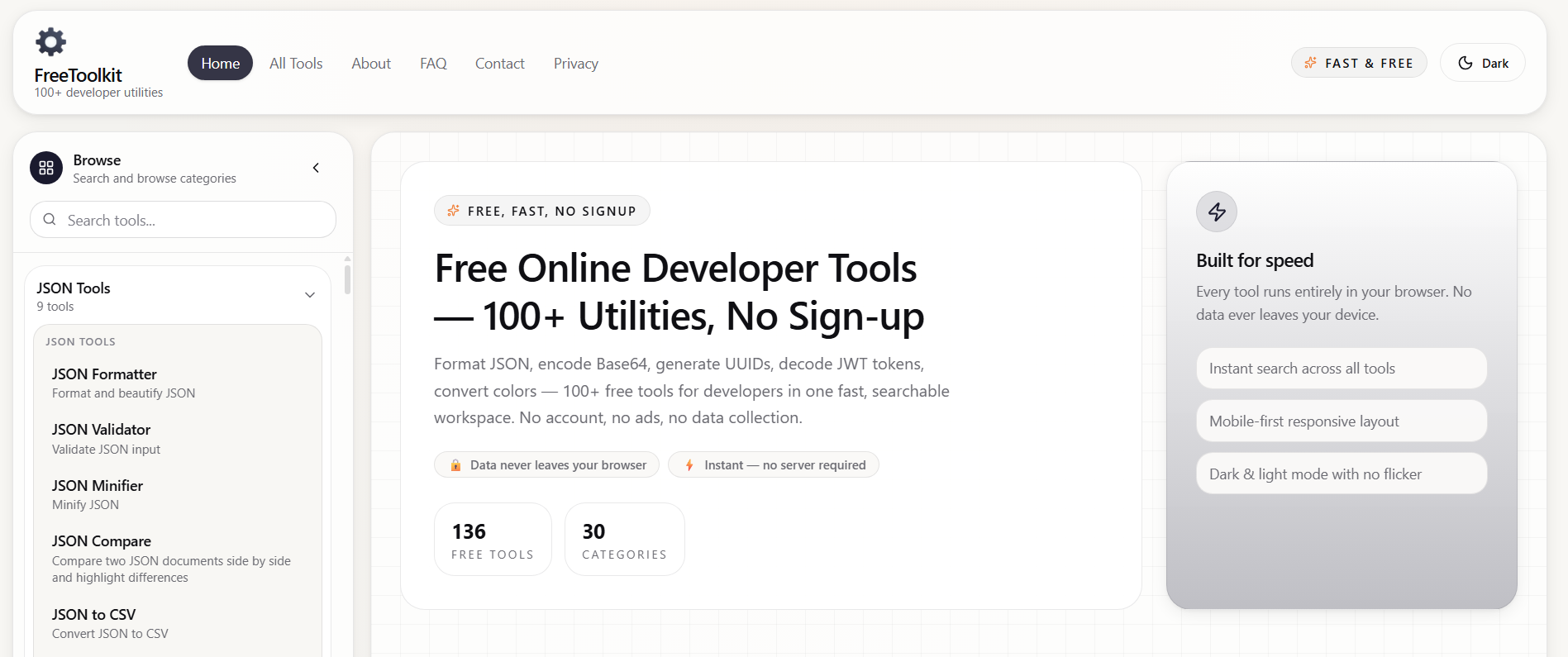Click the Browse grid icon
This screenshot has height=657, width=1568.
point(46,168)
